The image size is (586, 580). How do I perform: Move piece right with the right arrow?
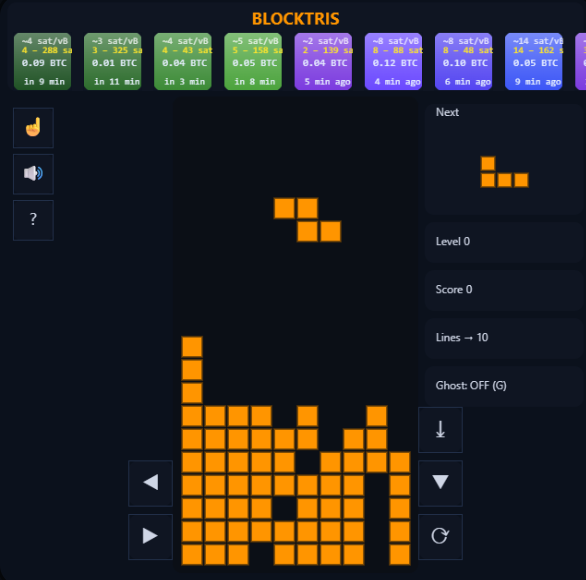pyautogui.click(x=150, y=537)
